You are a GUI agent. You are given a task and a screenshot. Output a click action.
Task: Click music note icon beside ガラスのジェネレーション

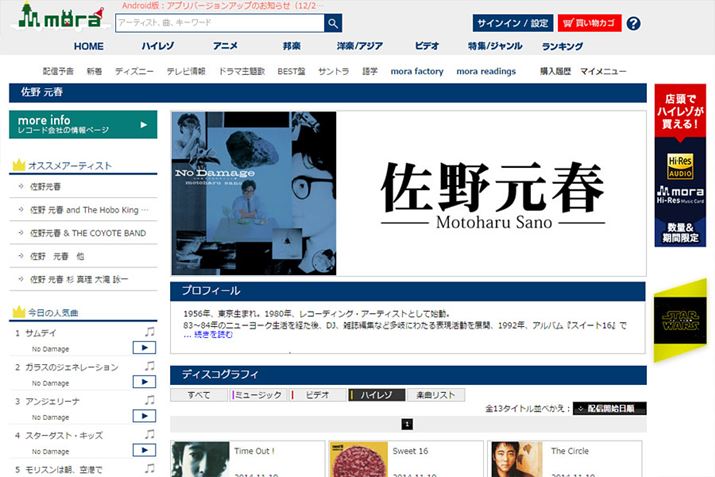click(x=150, y=366)
